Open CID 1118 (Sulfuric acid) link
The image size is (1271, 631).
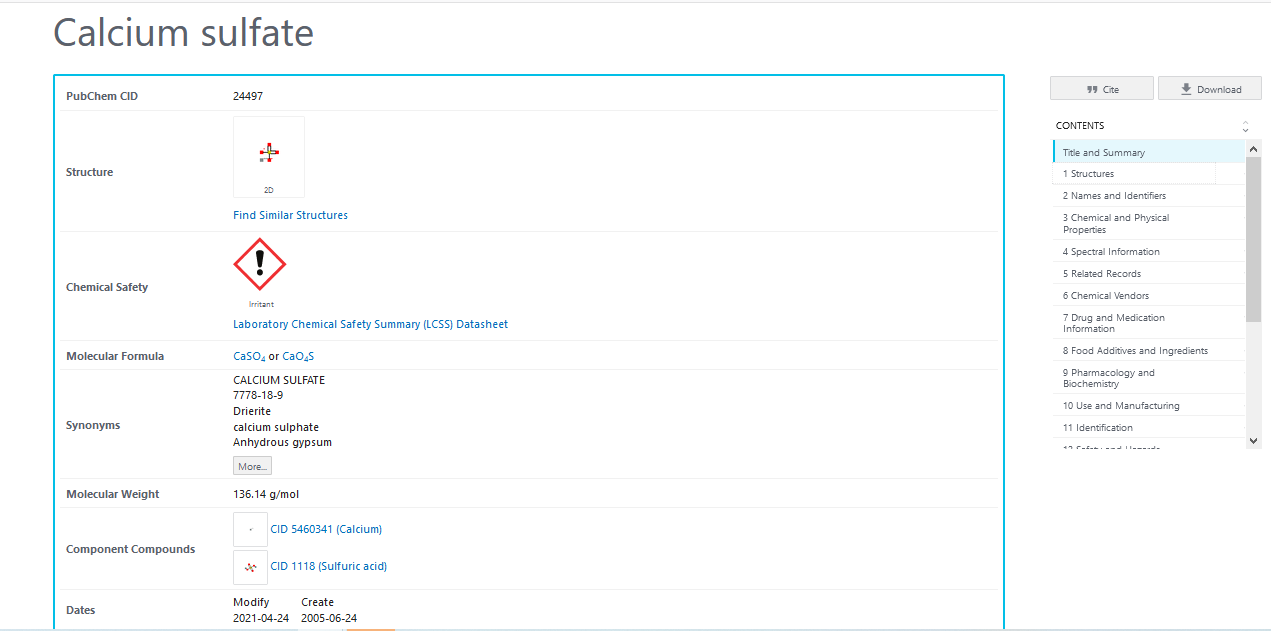pos(328,566)
